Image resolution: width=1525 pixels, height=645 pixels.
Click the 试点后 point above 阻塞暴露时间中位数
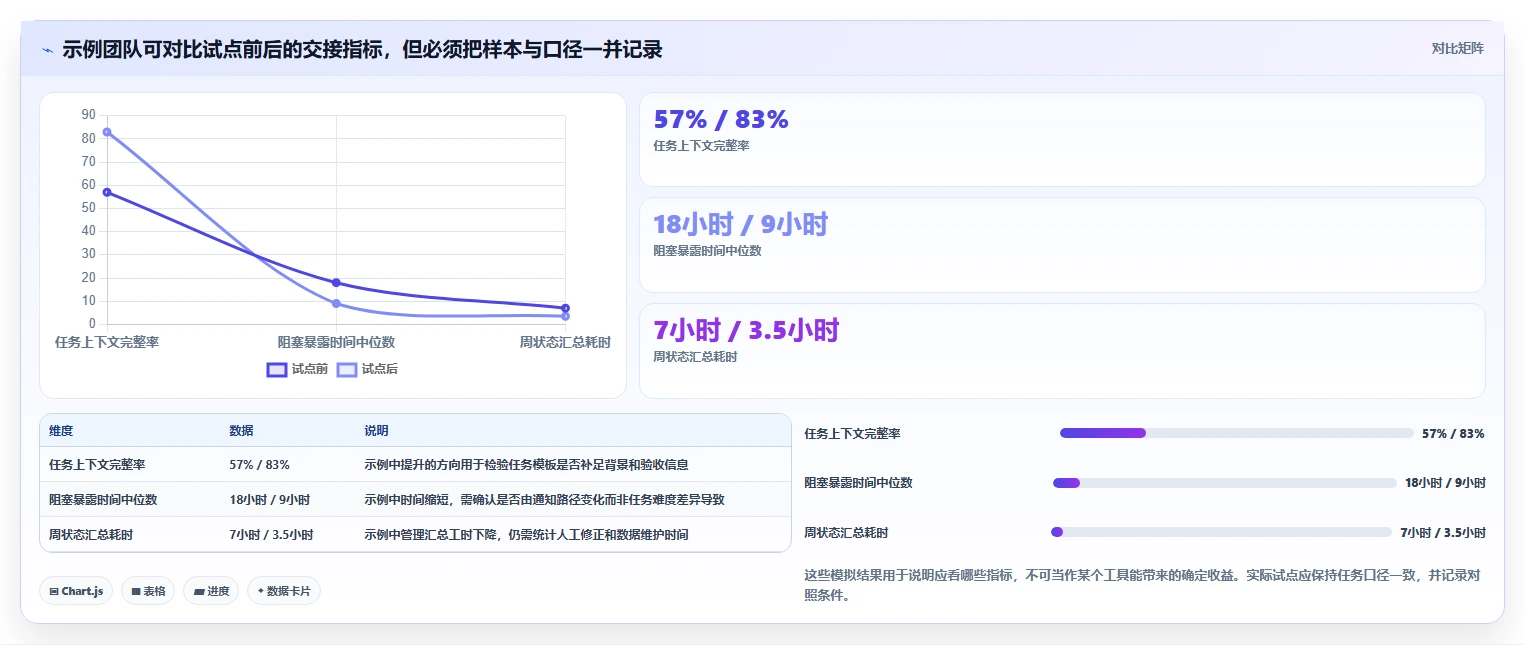(336, 303)
